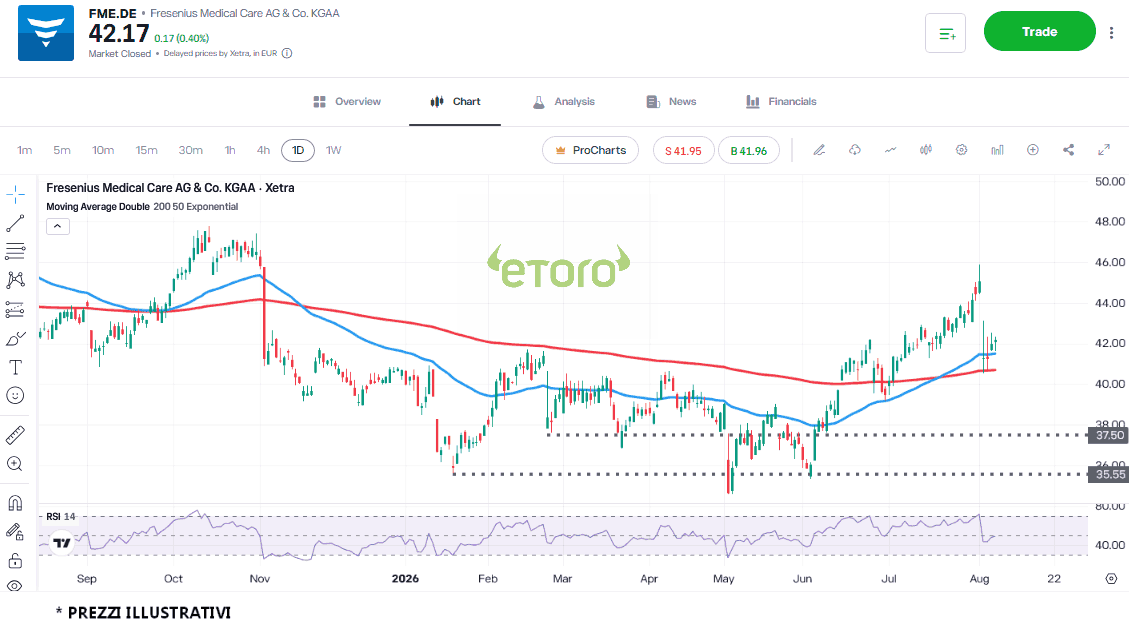Click the buy price B 41.96 button
The width and height of the screenshot is (1129, 623).
(x=749, y=151)
